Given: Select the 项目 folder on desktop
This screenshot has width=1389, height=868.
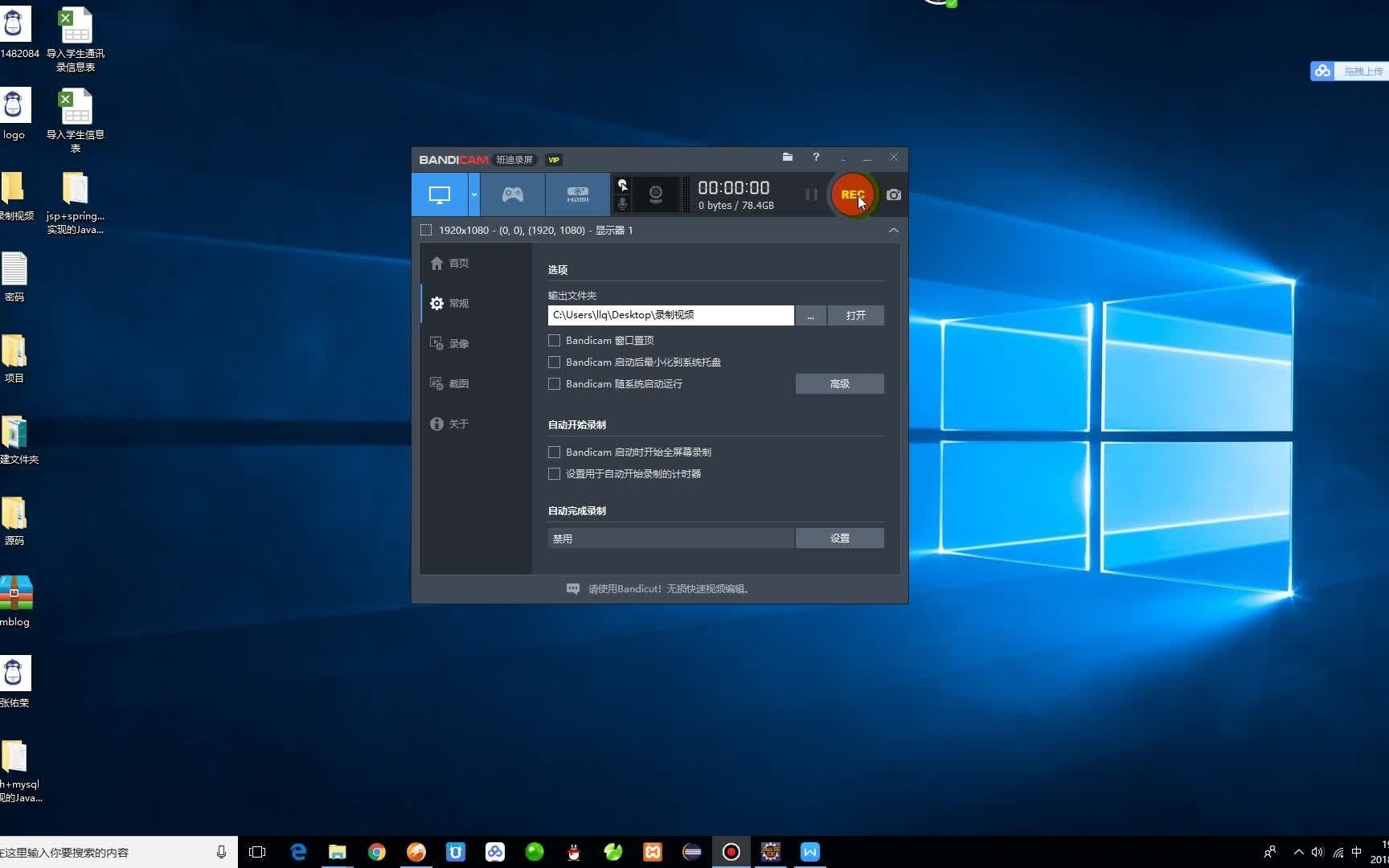Looking at the screenshot, I should pyautogui.click(x=14, y=358).
